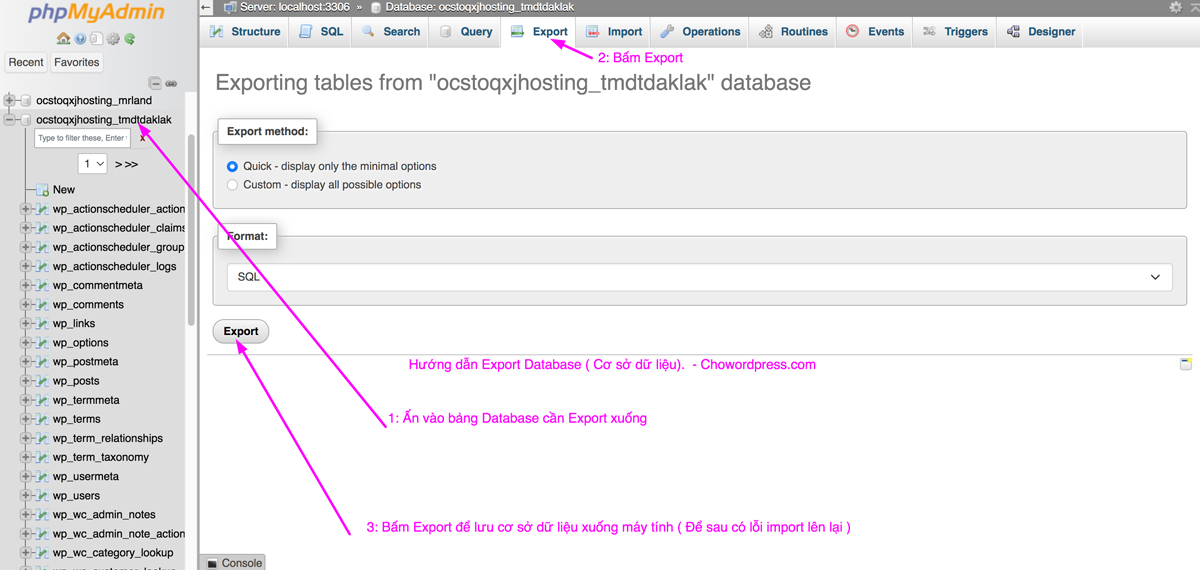Click the table filter input field
Screen dimensions: 1200x570
tap(82, 138)
